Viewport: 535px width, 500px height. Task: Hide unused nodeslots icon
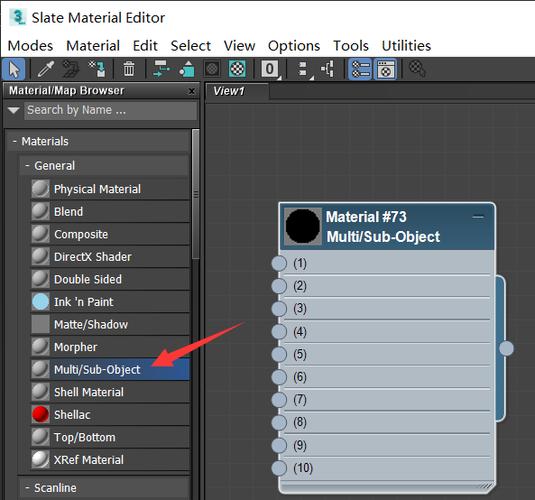click(x=187, y=69)
